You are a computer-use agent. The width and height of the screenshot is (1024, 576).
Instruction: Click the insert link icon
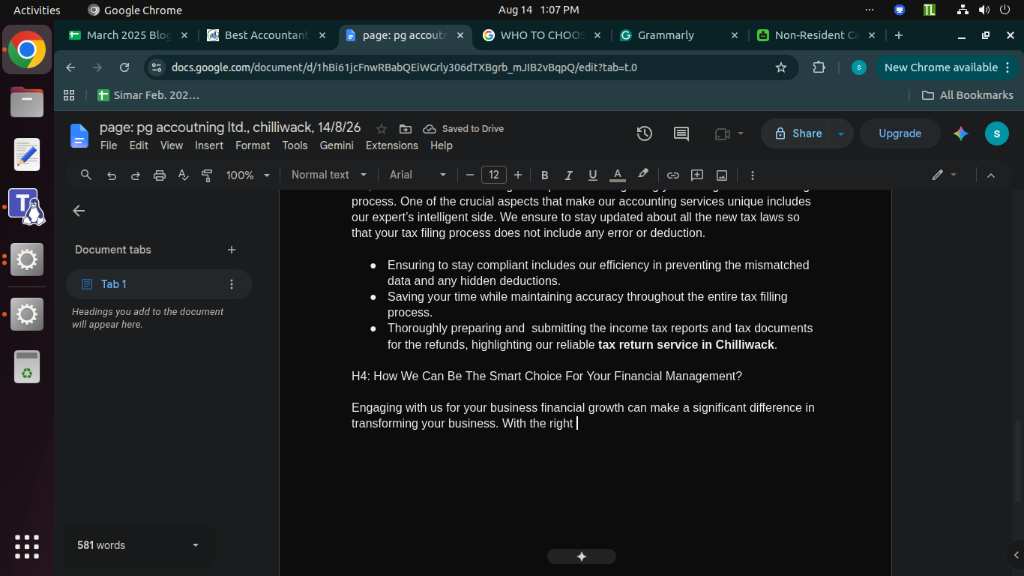click(x=673, y=175)
